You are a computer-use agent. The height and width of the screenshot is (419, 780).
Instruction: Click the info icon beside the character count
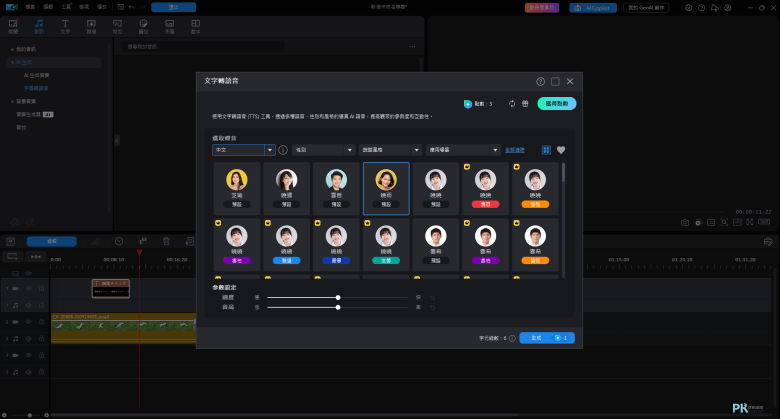(x=512, y=338)
